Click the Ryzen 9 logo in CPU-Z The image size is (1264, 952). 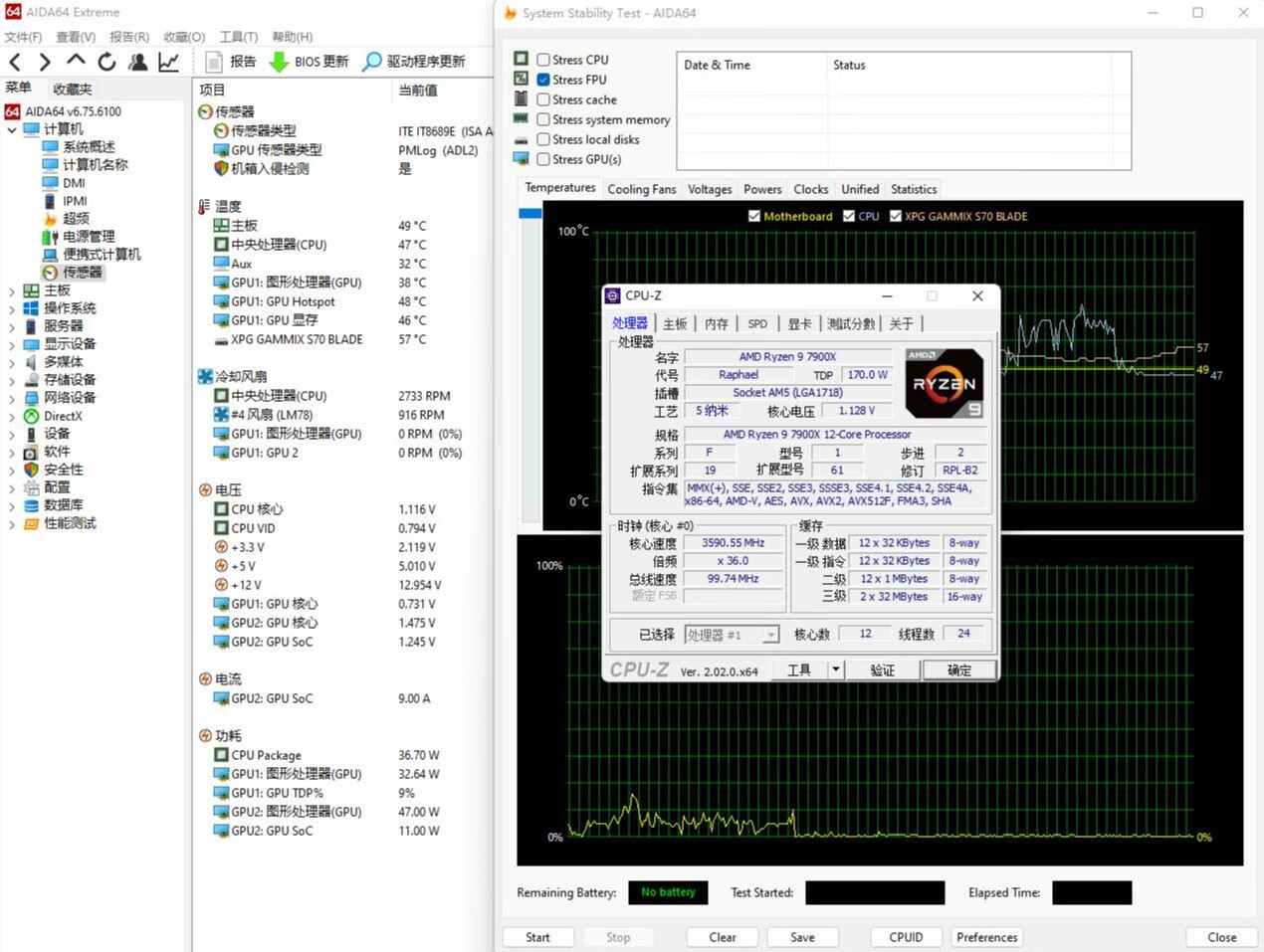click(945, 383)
